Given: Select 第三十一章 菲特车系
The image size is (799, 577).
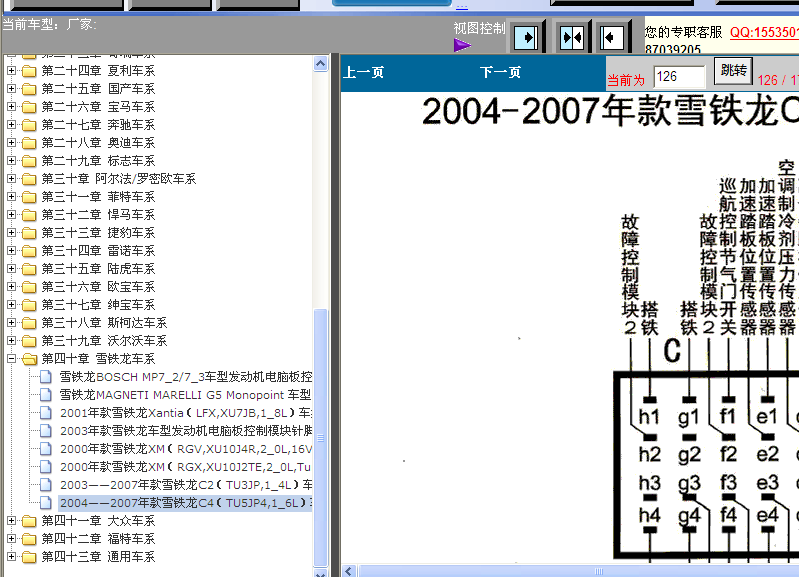Looking at the screenshot, I should (98, 197).
